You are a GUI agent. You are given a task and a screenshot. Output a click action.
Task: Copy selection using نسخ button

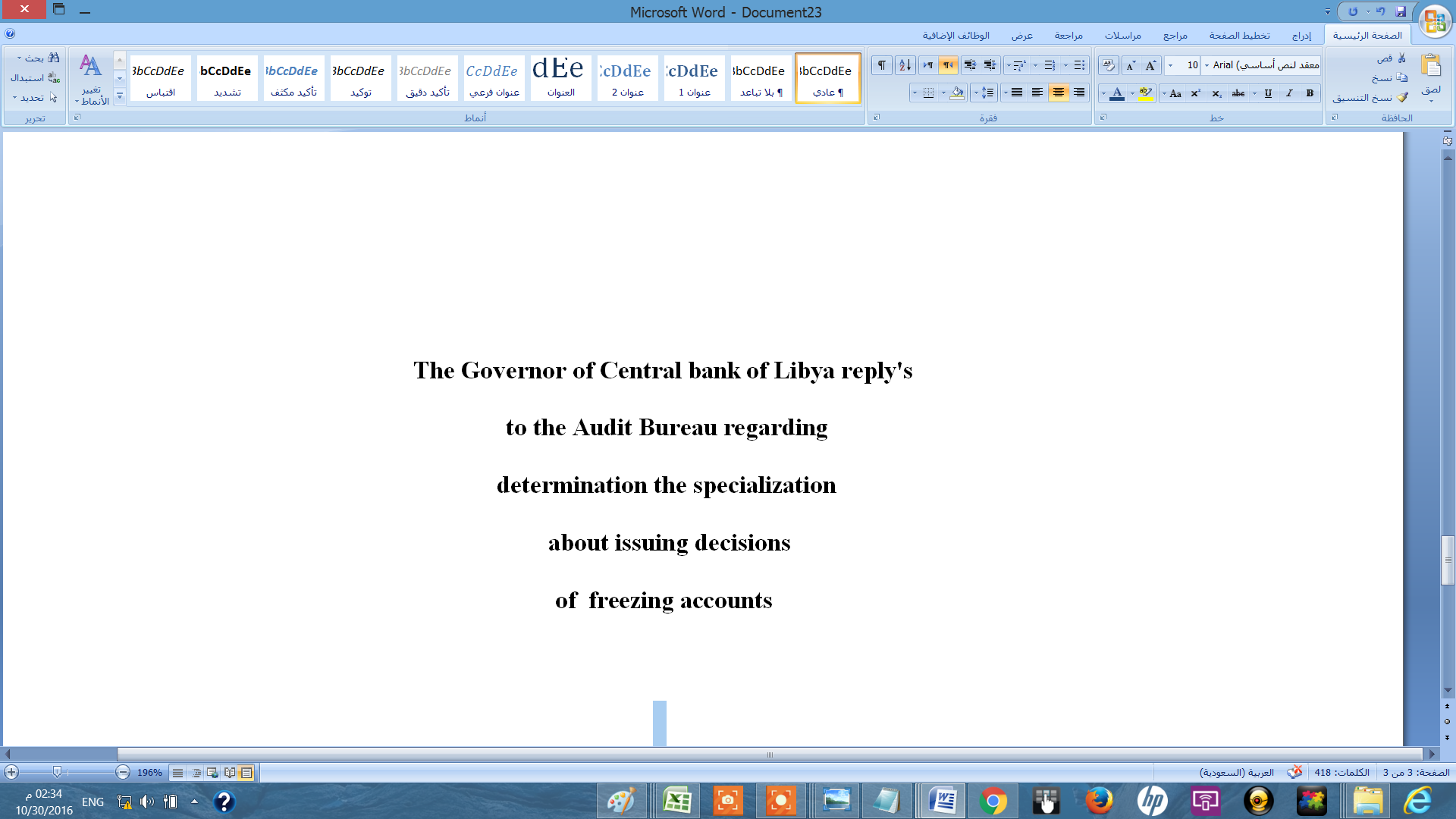click(x=1389, y=78)
